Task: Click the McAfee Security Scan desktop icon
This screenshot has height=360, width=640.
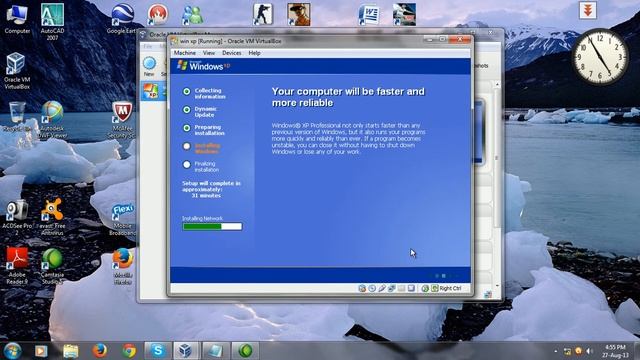Action: (122, 119)
